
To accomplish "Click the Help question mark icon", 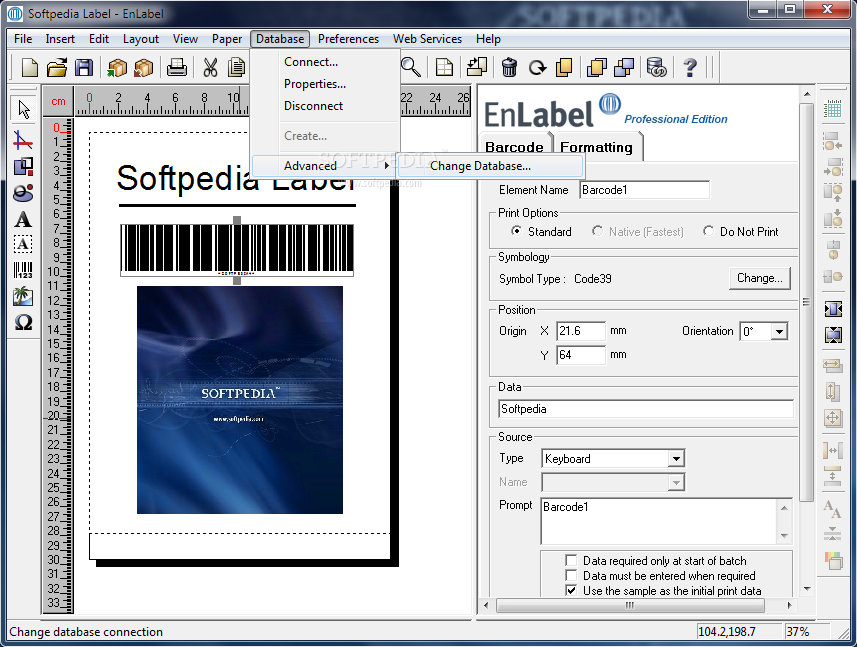I will point(690,67).
